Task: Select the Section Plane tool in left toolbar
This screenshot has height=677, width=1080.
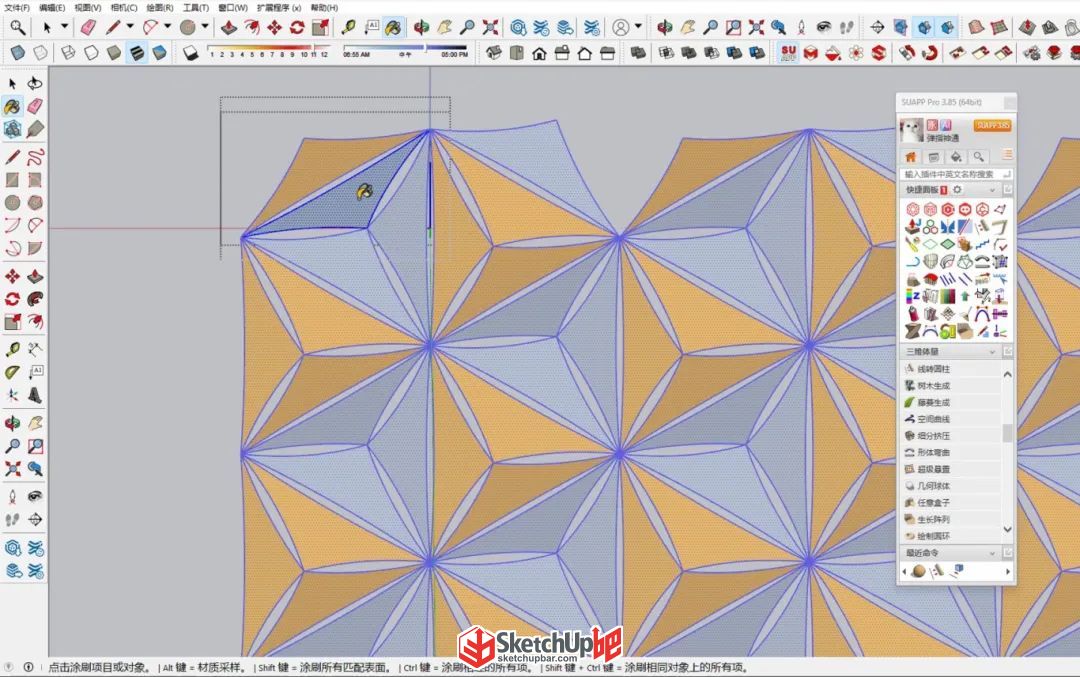Action: coord(35,520)
